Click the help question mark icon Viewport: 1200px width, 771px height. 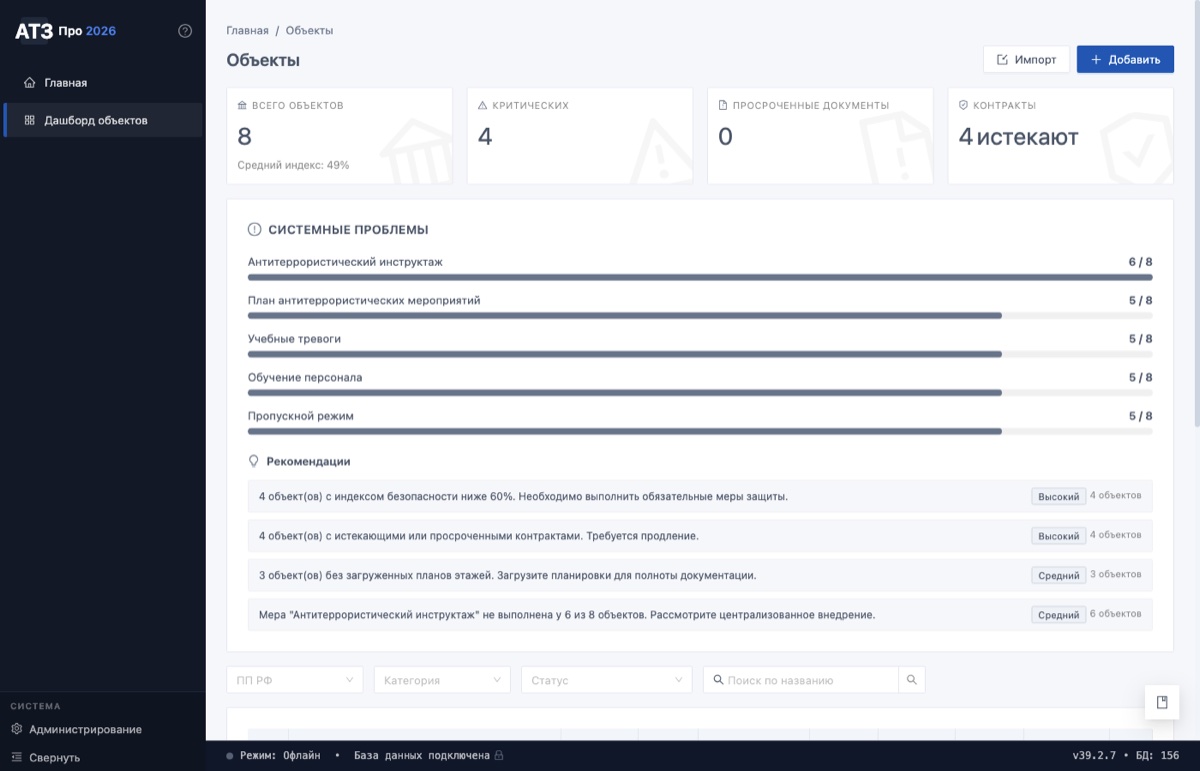184,31
